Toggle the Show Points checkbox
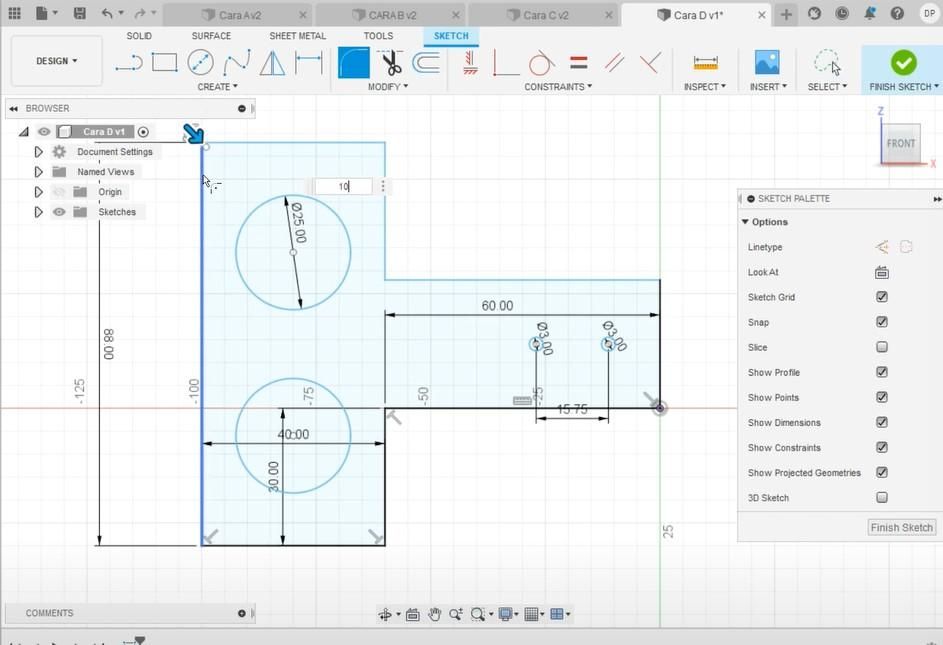 pyautogui.click(x=882, y=397)
